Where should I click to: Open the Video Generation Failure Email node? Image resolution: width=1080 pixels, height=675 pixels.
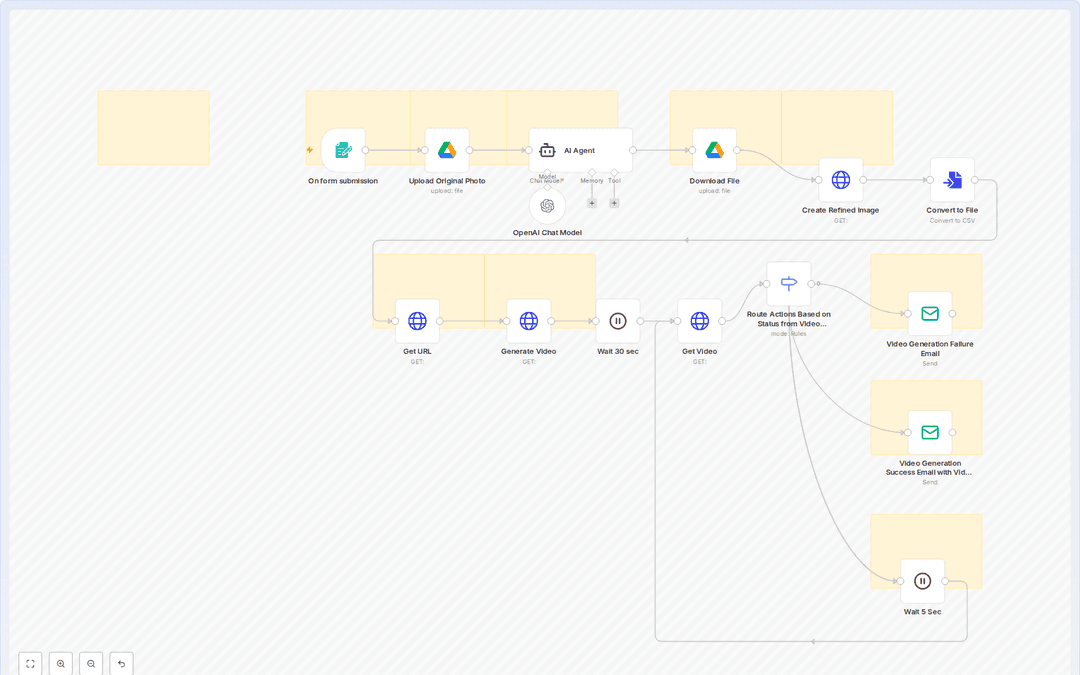point(928,313)
